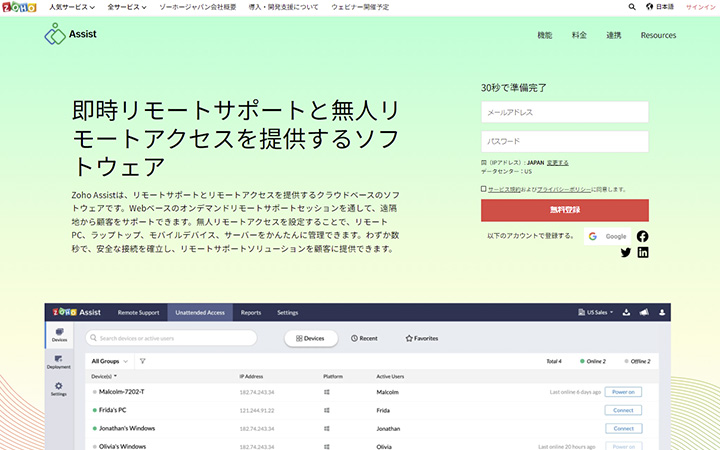The image size is (720, 450).
Task: Open the US Sales department dropdown
Action: pos(596,312)
